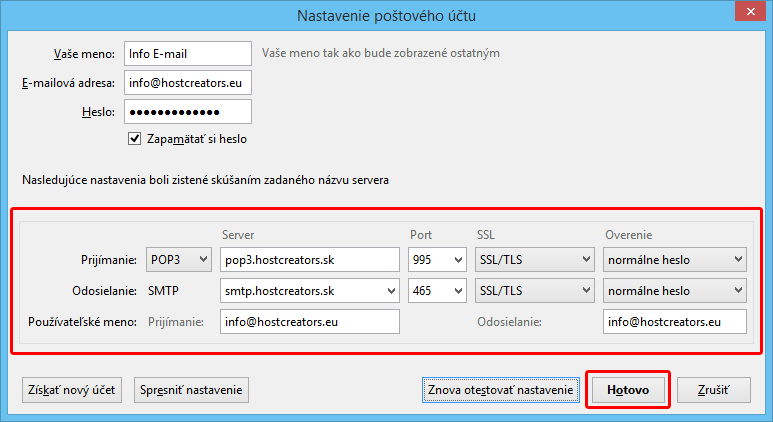Click the 'Nasledujúce nastavenia boli zistené' message

pos(205,180)
